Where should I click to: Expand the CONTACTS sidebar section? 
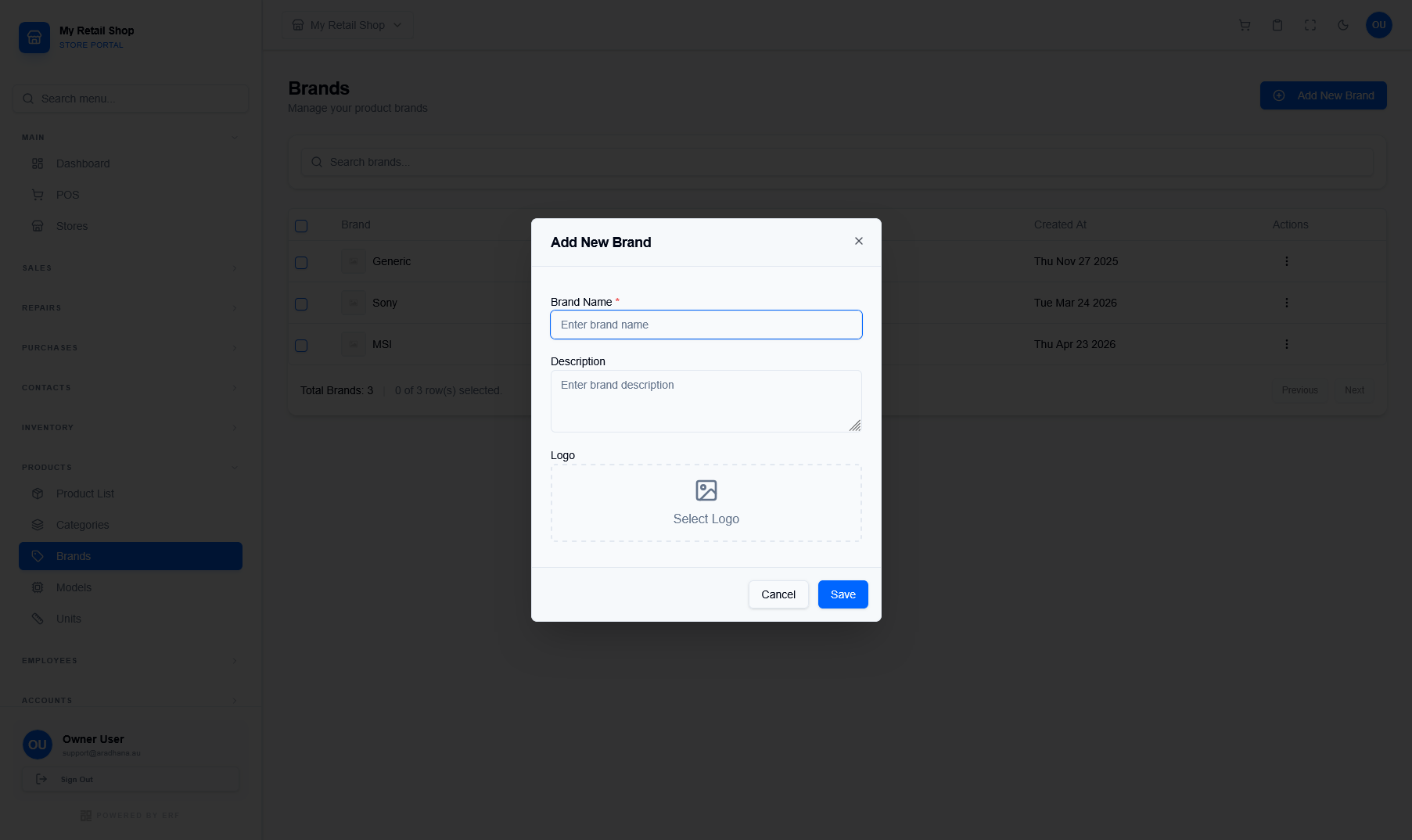click(x=131, y=388)
